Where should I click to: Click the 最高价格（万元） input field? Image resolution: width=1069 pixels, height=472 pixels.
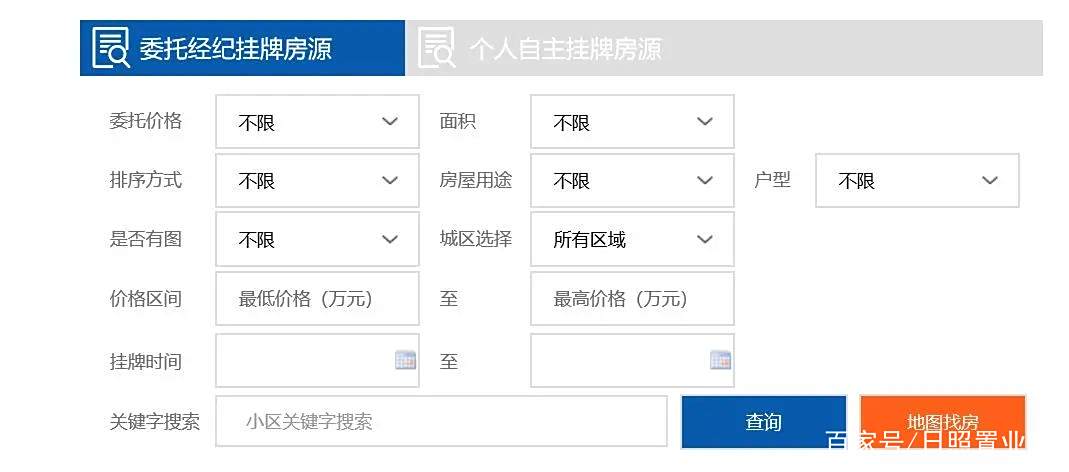click(632, 299)
